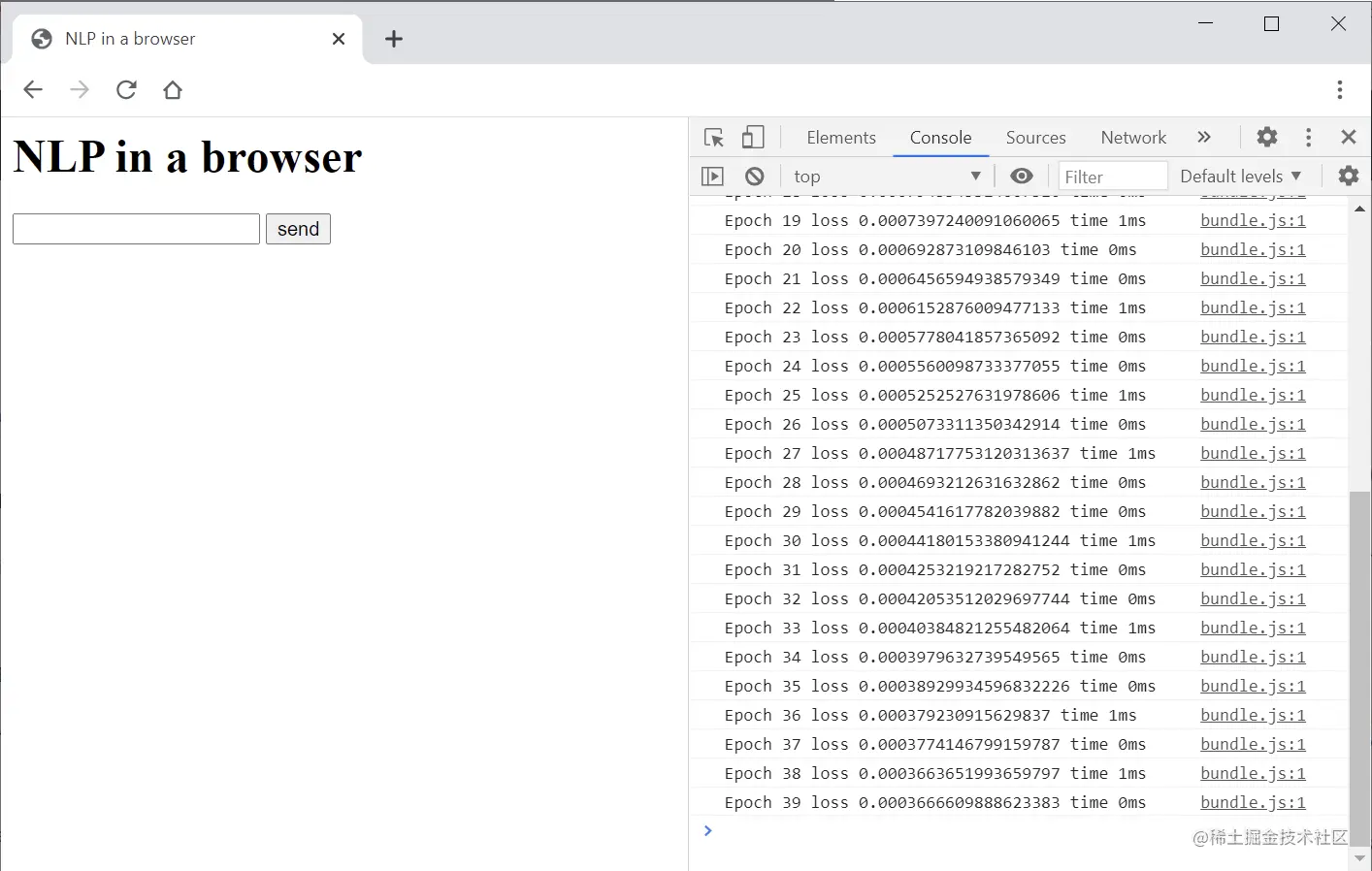
Task: Open bundle.js:1 link on Epoch 22 row
Action: [x=1253, y=307]
